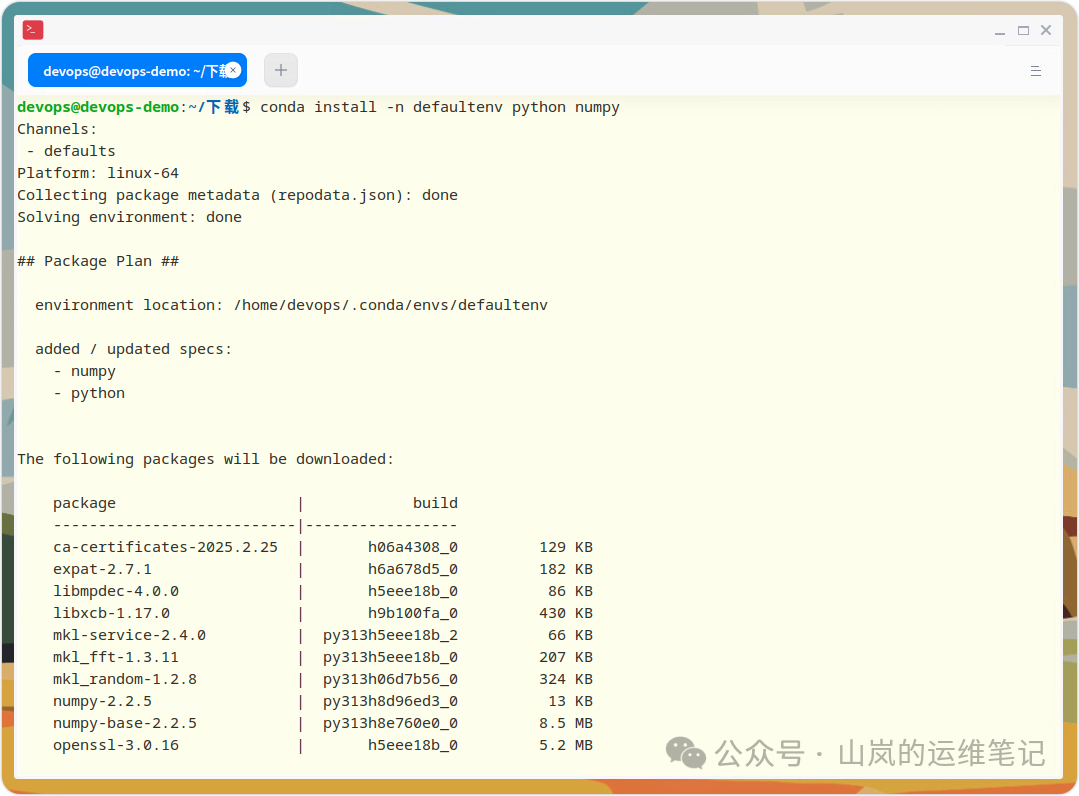This screenshot has height=796, width=1079.
Task: Open a new terminal tab with the plus icon
Action: coord(280,69)
